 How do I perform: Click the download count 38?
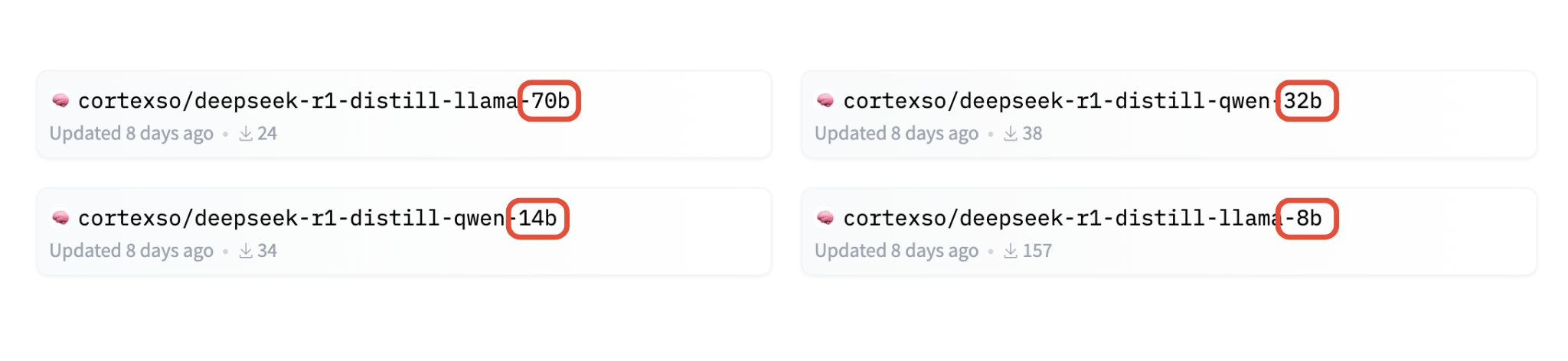1032,134
